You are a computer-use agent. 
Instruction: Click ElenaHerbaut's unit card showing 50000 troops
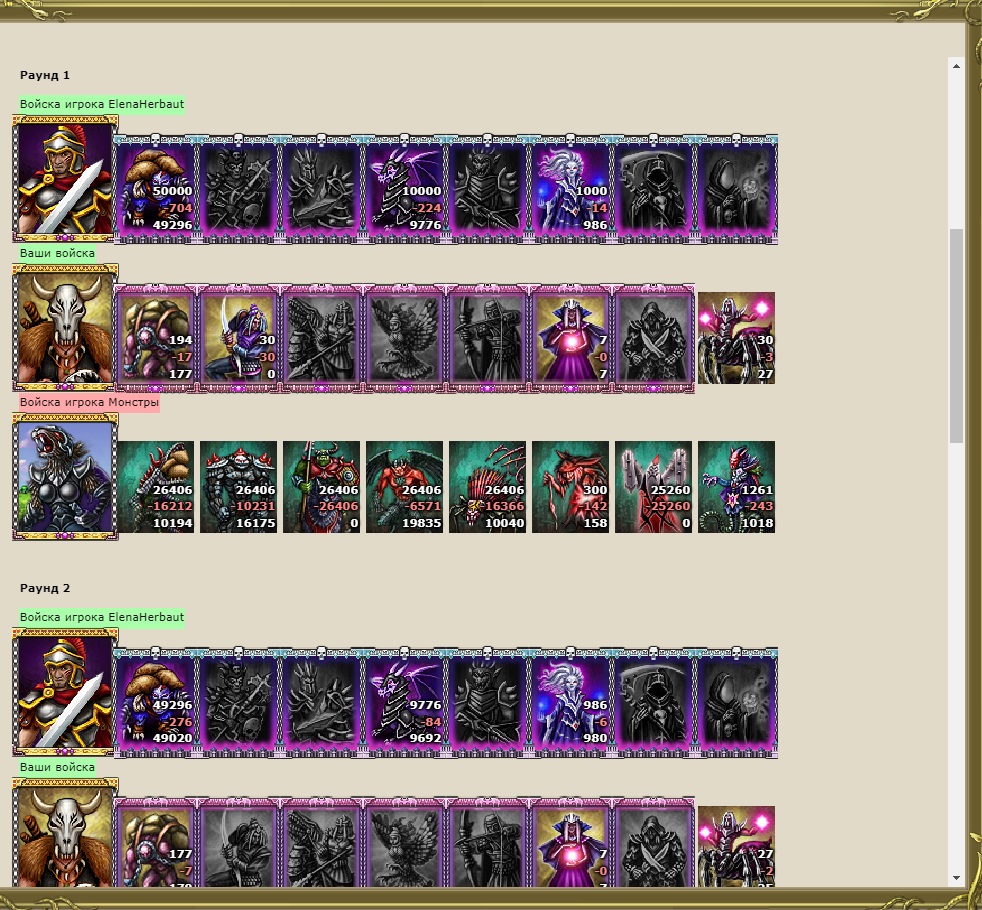pyautogui.click(x=155, y=188)
